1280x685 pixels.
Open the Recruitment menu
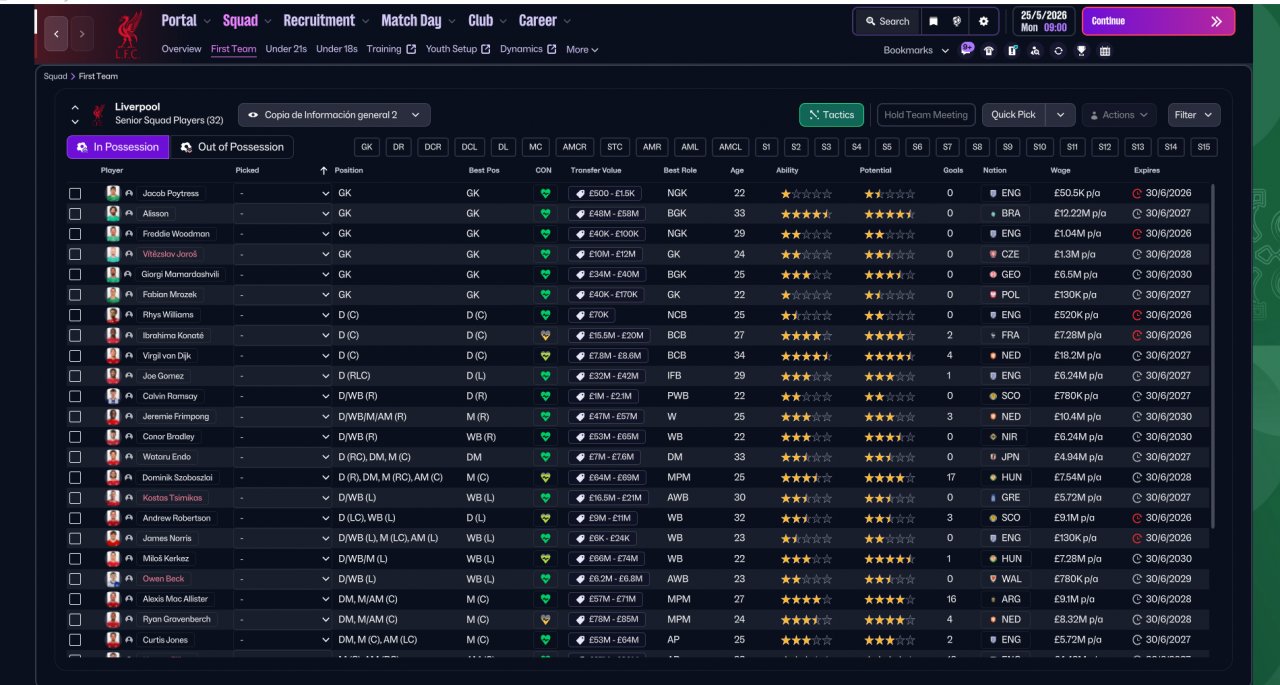tap(325, 20)
